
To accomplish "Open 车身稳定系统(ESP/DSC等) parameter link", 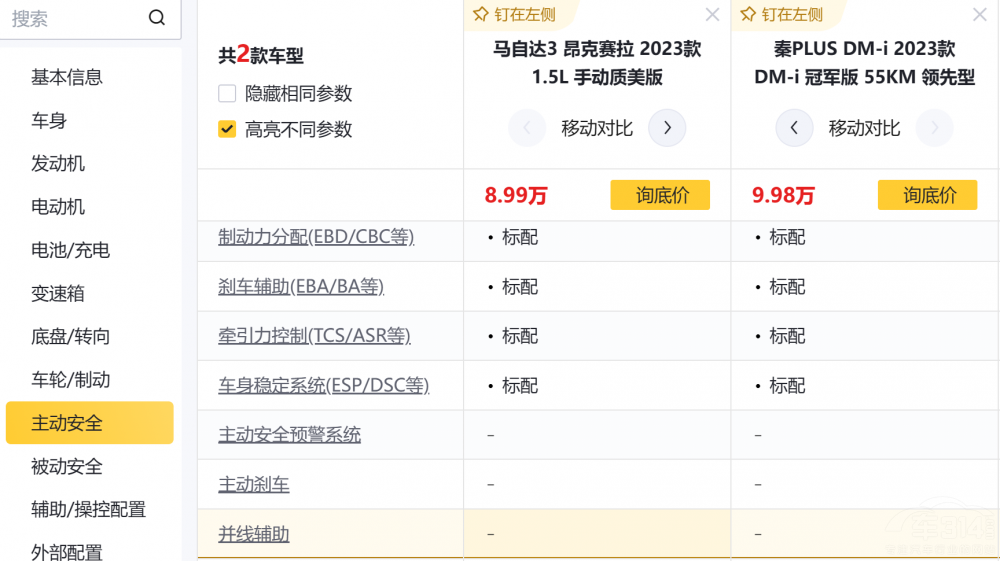I will 323,385.
